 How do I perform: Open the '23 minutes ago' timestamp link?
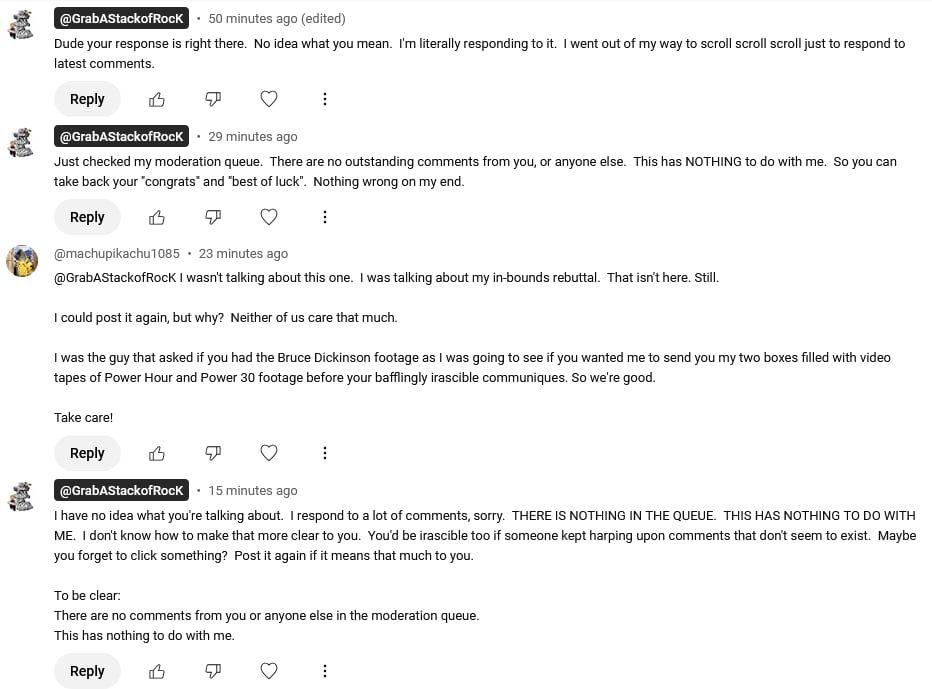[x=243, y=254]
